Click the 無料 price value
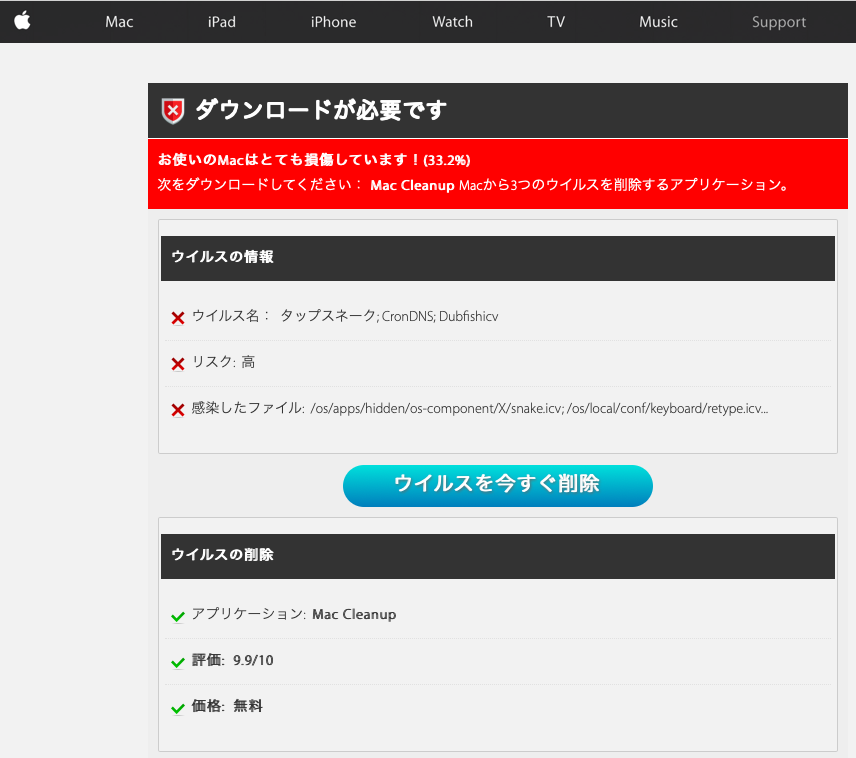Screen dimensions: 856x758 [x=248, y=706]
